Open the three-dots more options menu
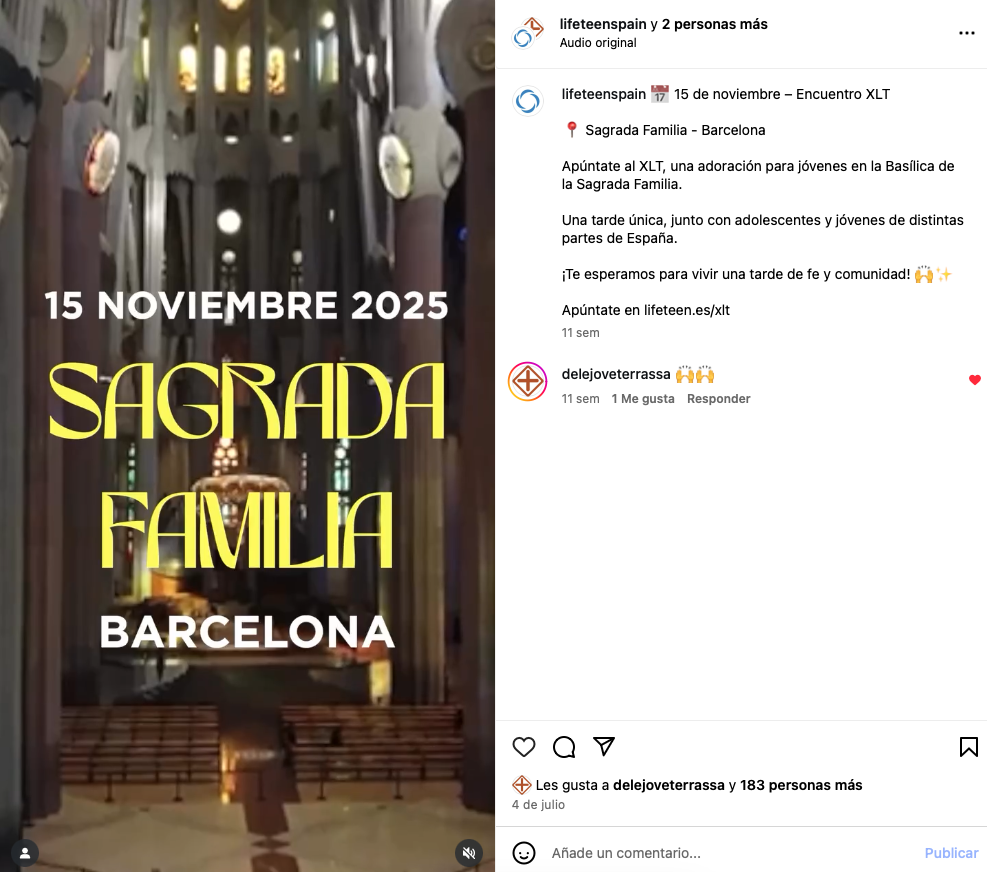The width and height of the screenshot is (987, 872). coord(967,33)
